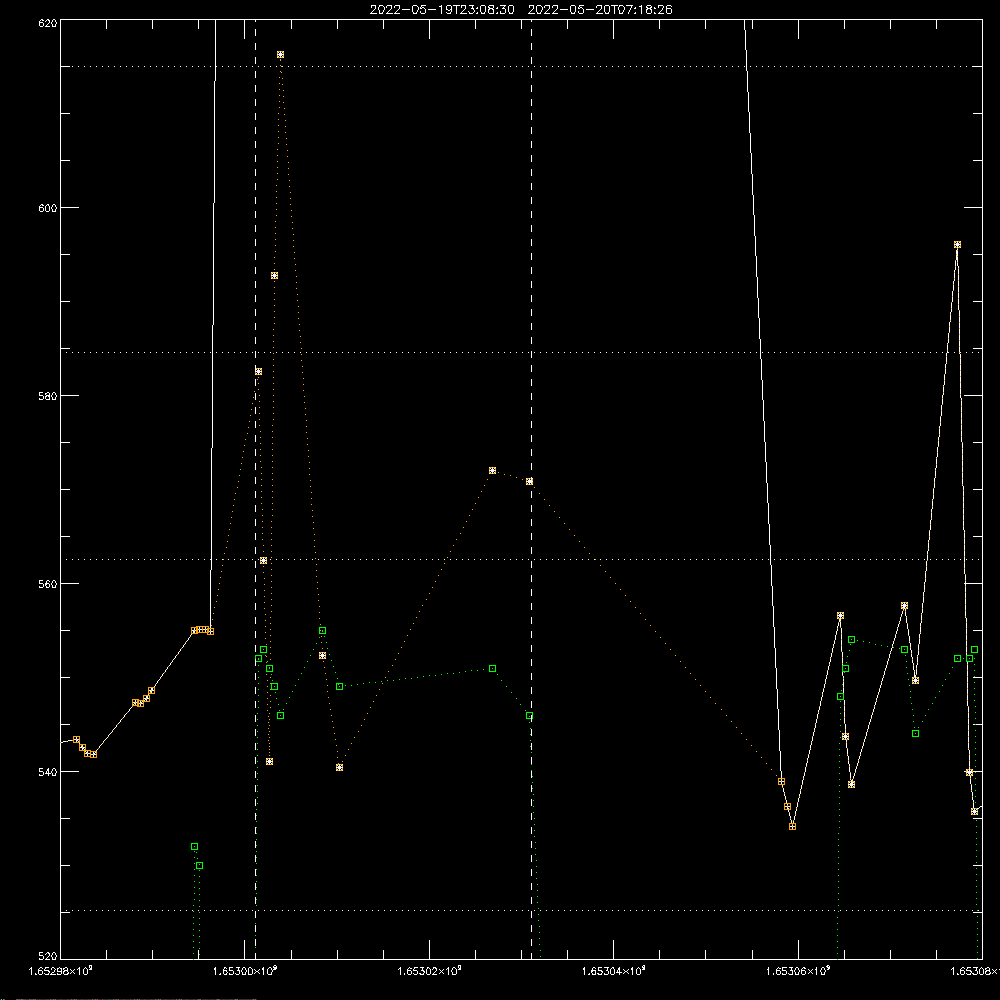
Task: Click the 1.65300×10⁹ x-axis label
Action: click(x=245, y=971)
